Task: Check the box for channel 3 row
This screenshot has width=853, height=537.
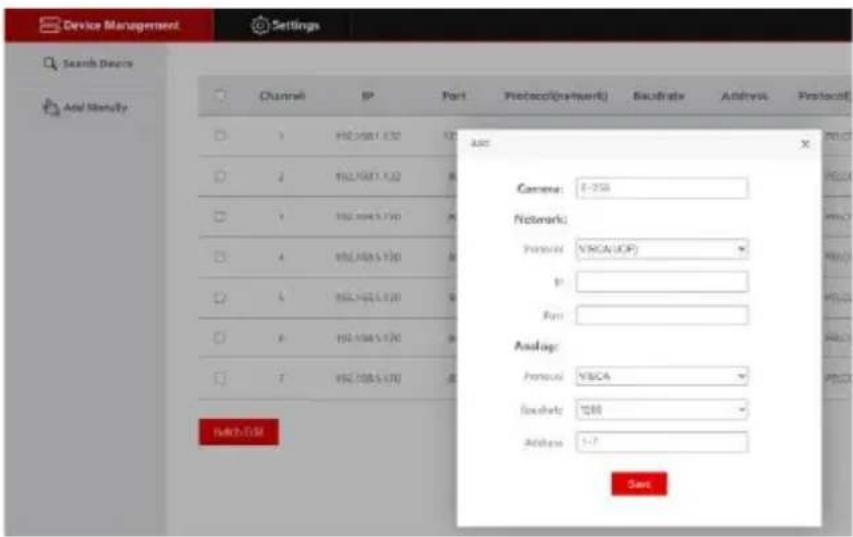Action: pyautogui.click(x=220, y=217)
